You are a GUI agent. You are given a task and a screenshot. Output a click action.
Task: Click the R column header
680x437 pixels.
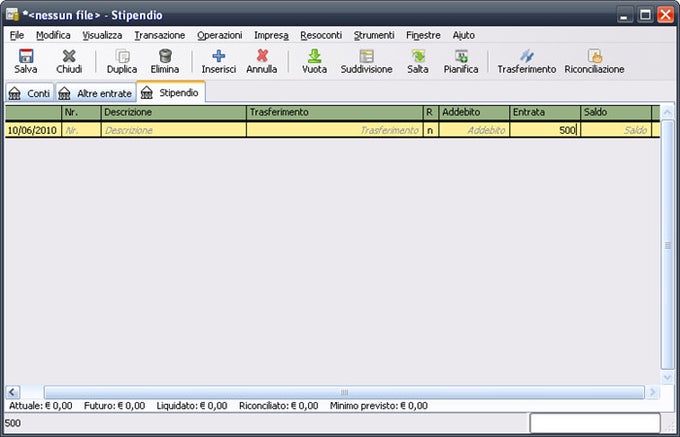coord(430,112)
